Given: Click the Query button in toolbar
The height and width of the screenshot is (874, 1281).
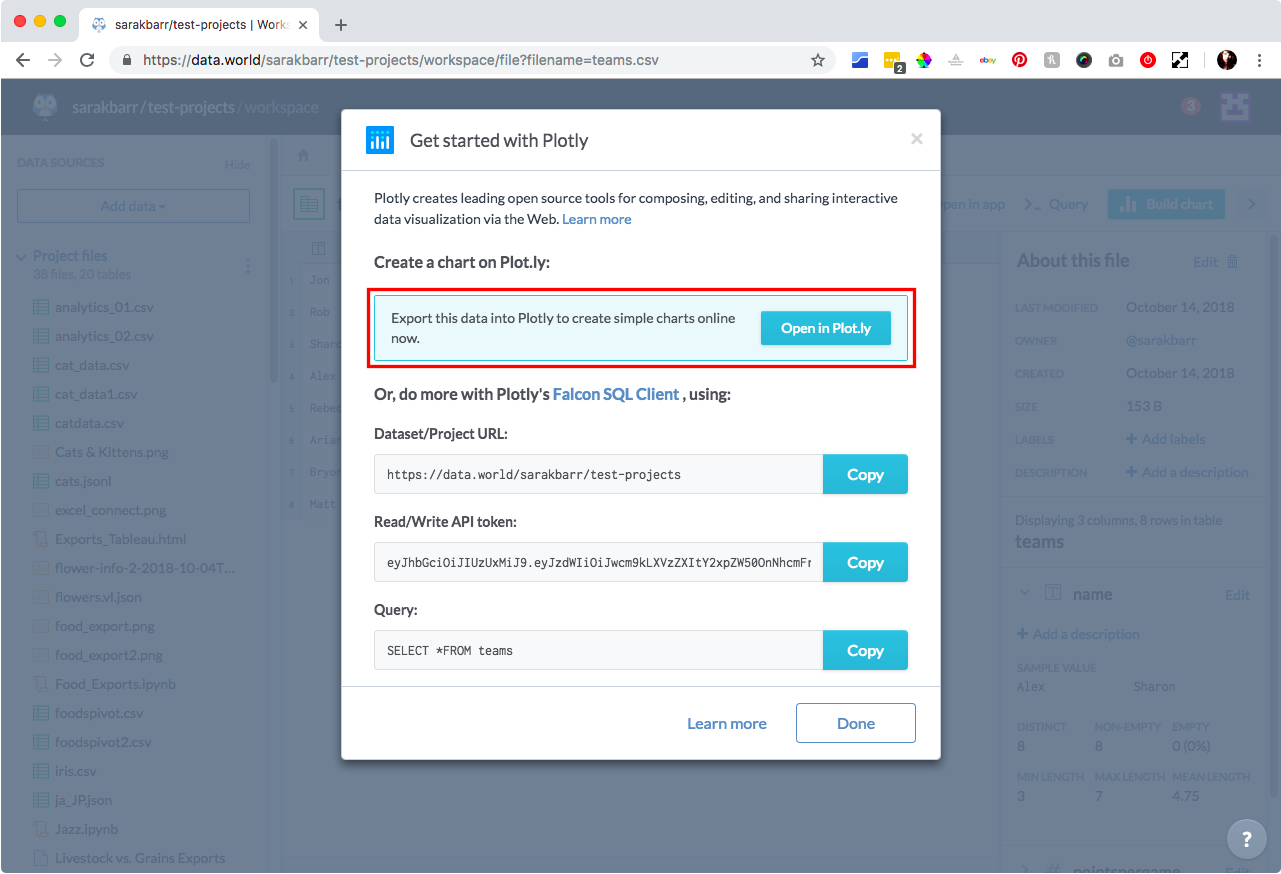Looking at the screenshot, I should [1056, 204].
